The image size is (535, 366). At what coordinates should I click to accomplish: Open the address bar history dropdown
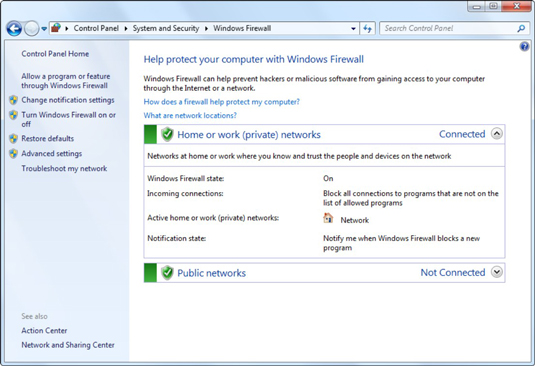(353, 29)
